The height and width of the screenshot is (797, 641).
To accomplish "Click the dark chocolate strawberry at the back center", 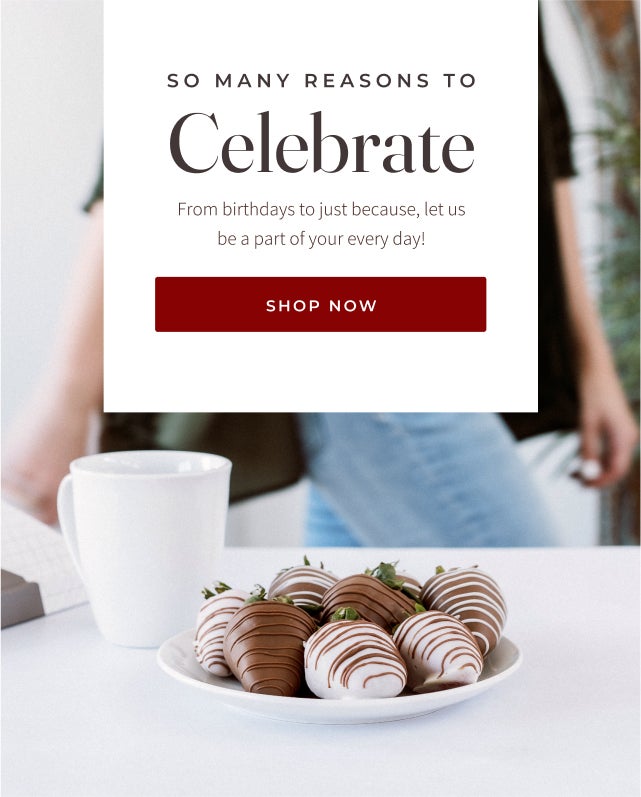I will click(368, 601).
